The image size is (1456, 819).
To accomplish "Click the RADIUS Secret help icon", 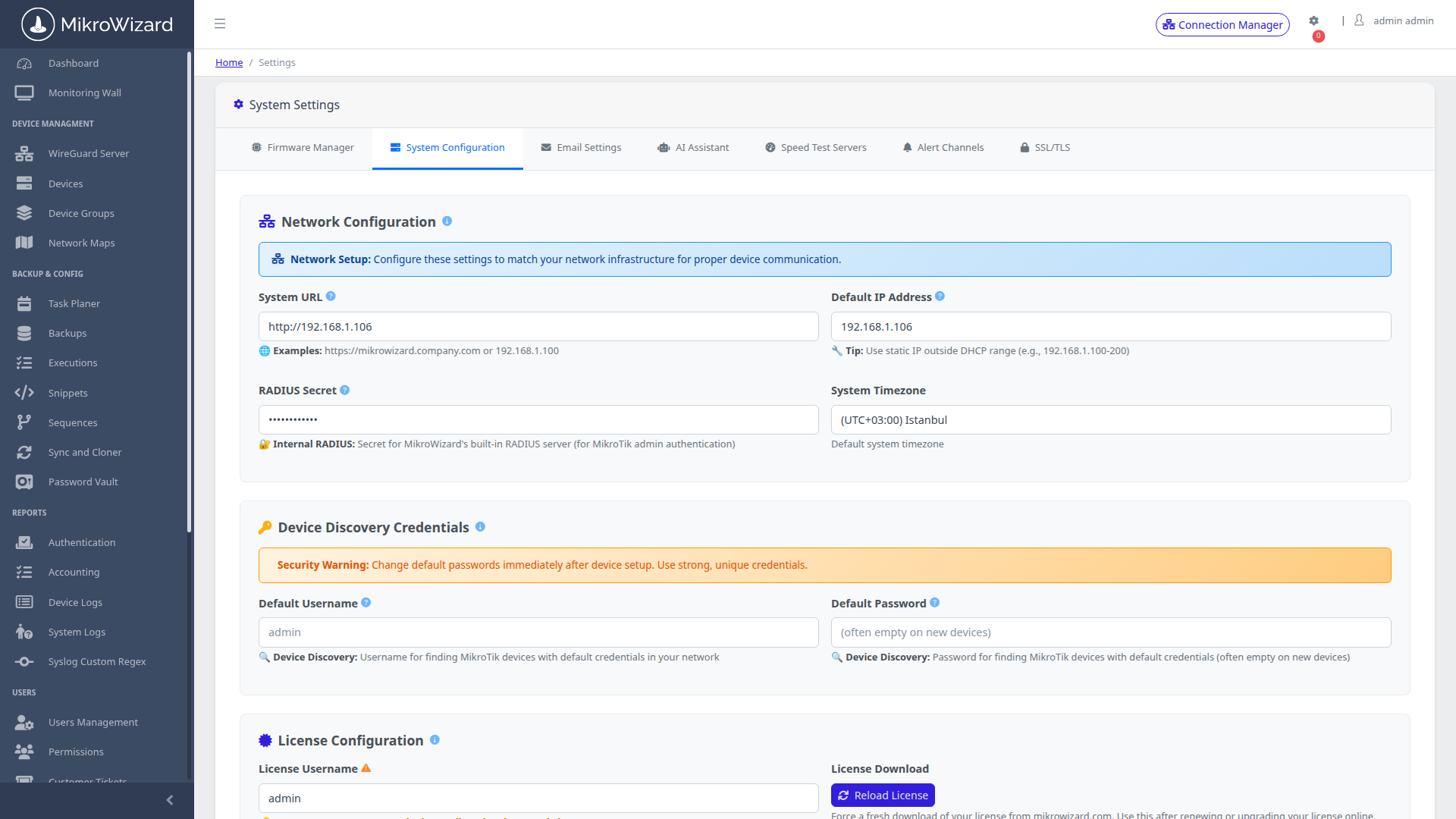I will (345, 390).
